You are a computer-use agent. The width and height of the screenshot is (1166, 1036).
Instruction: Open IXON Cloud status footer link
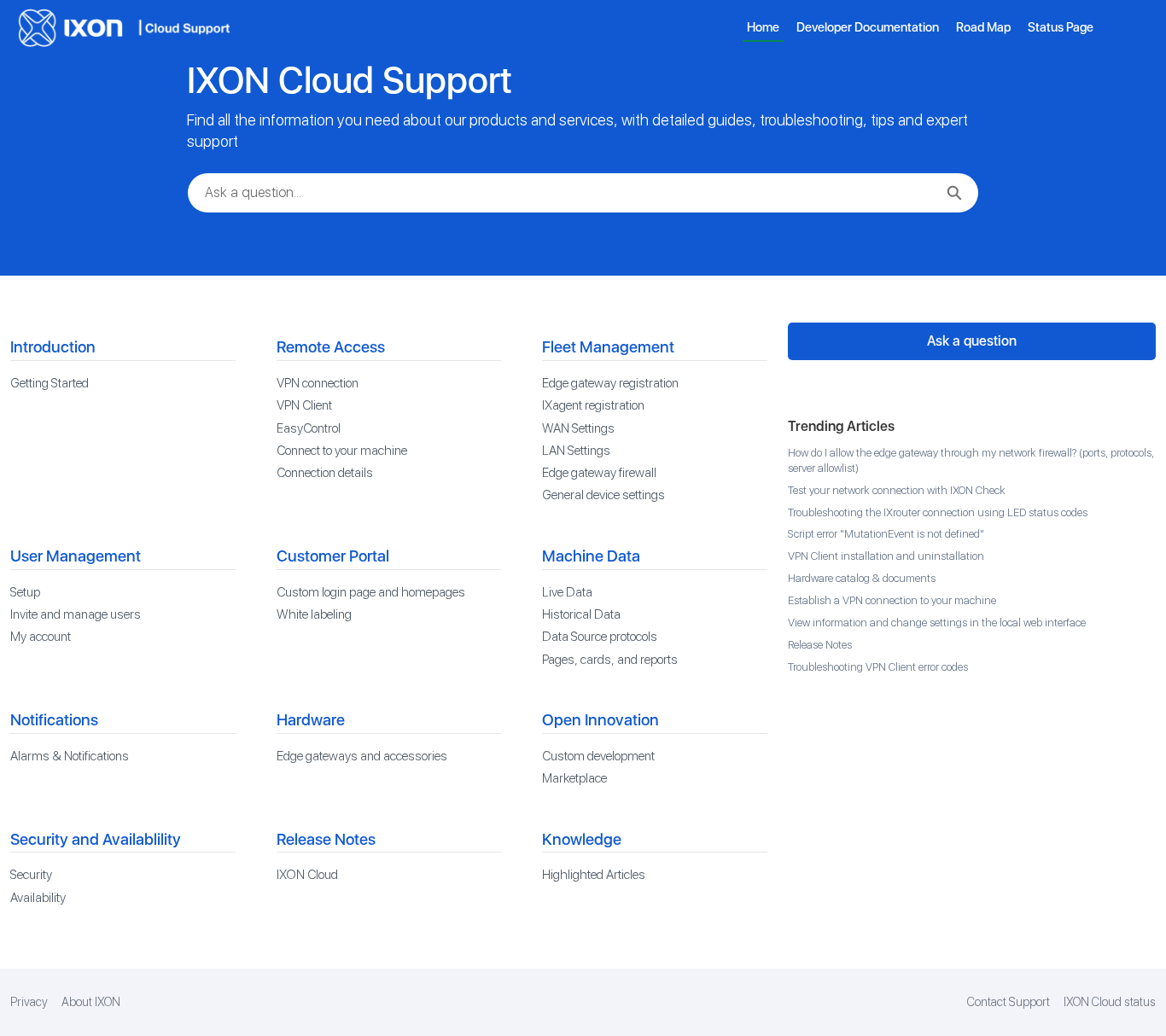tap(1109, 1002)
